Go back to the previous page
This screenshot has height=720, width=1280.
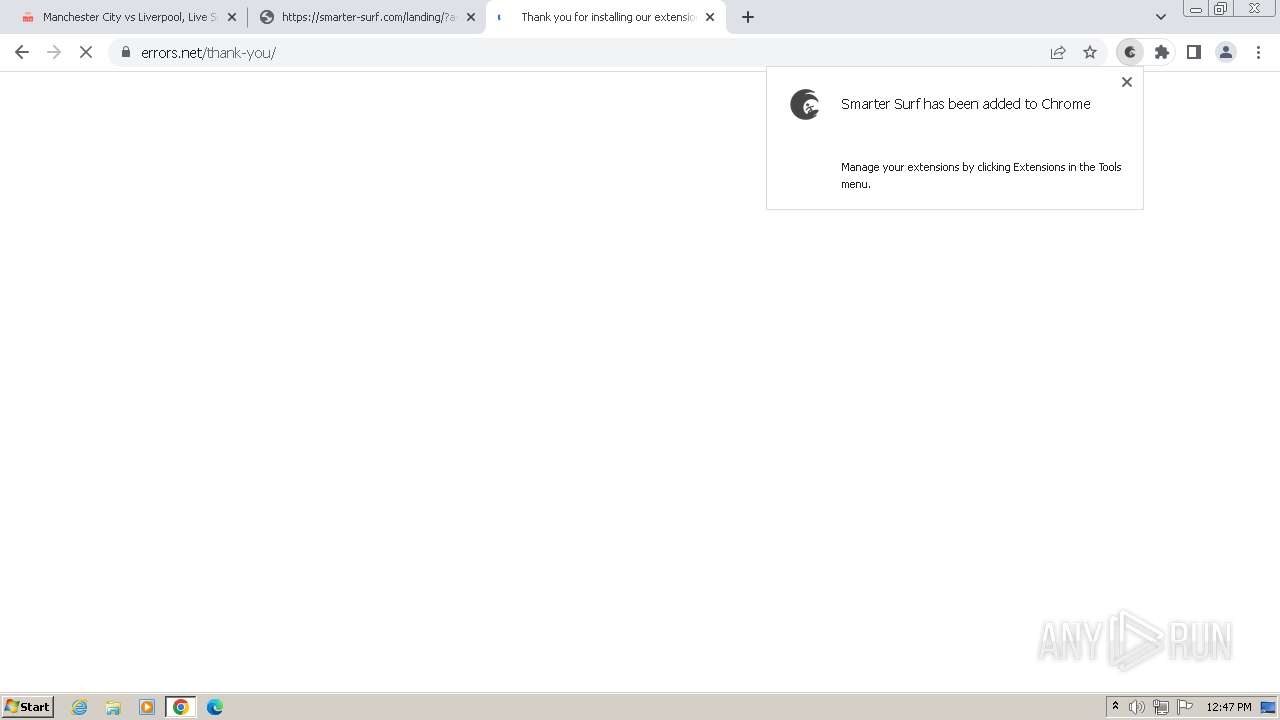[x=22, y=52]
